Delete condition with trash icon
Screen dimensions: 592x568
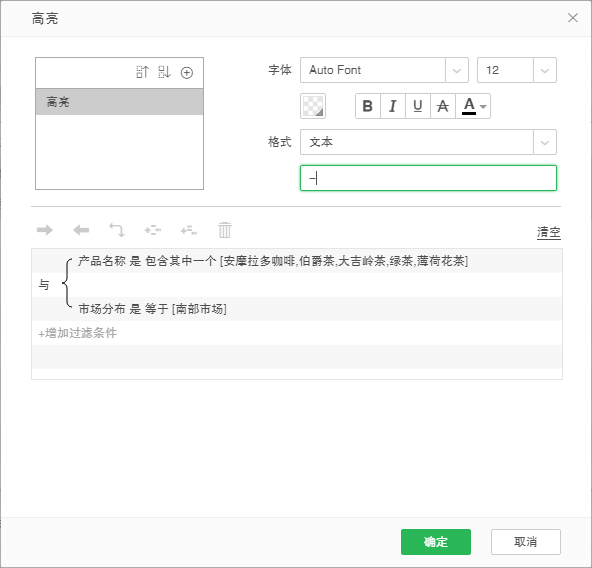click(x=225, y=230)
